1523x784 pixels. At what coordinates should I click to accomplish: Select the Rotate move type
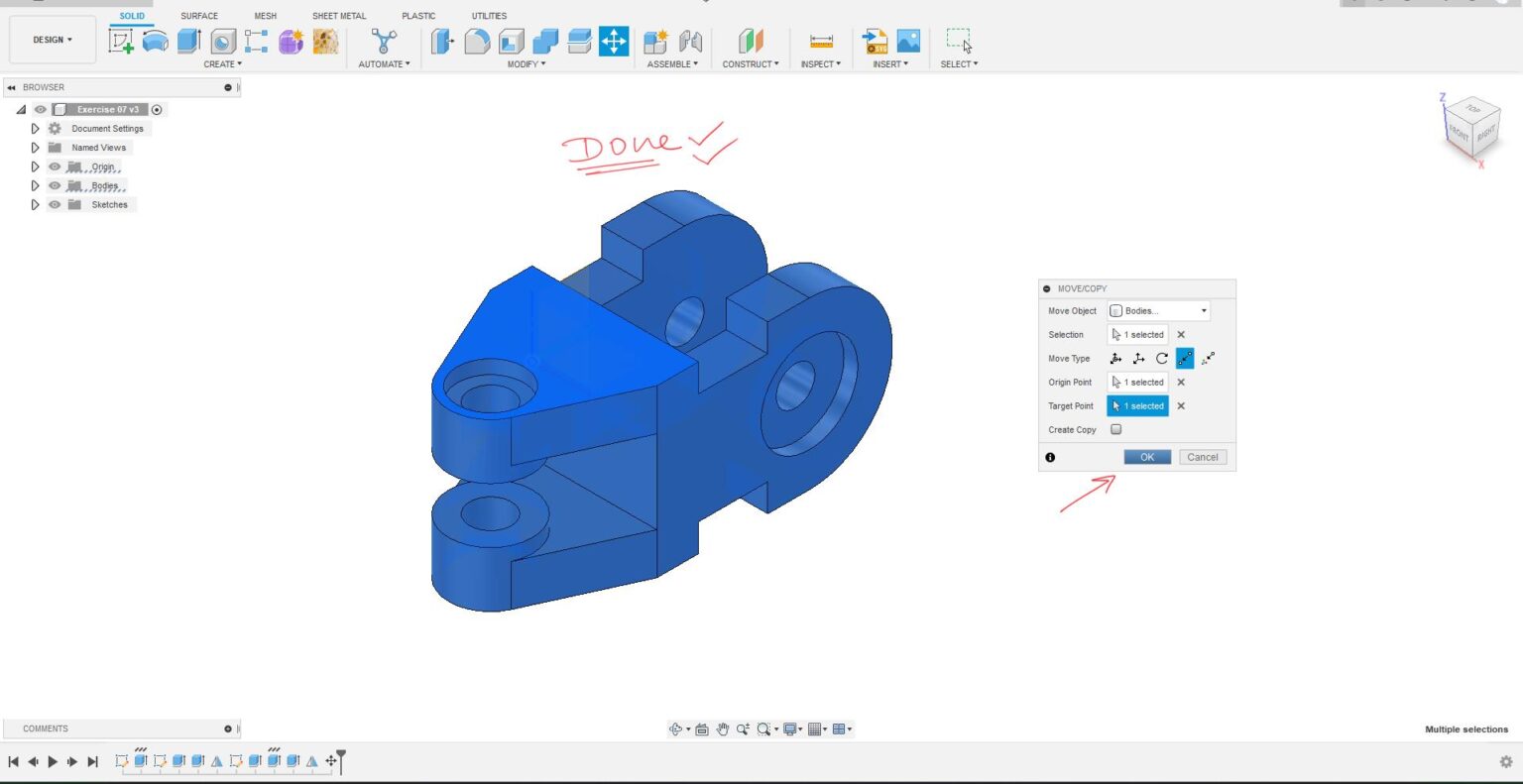coord(1162,358)
